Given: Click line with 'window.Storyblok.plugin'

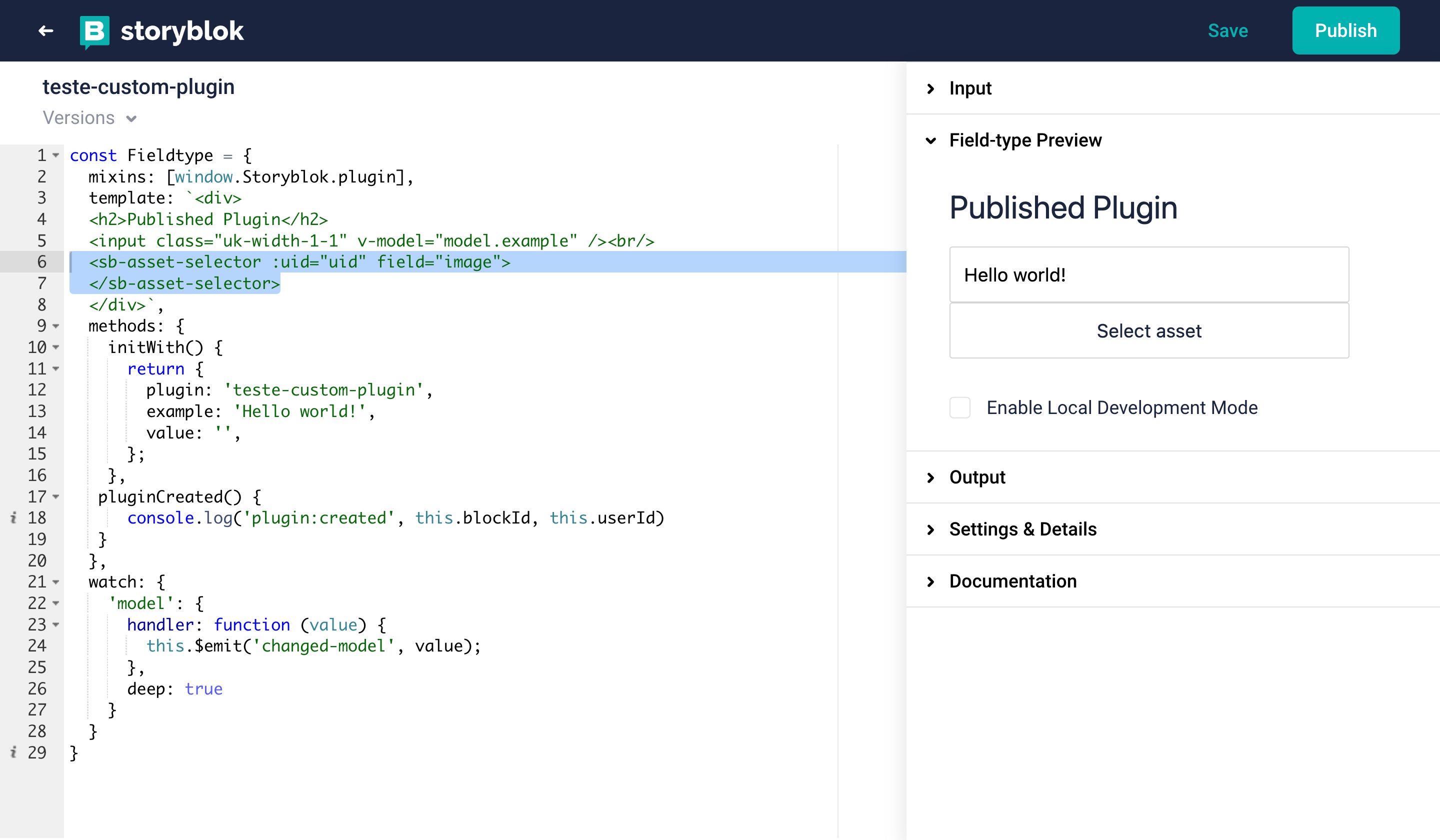Looking at the screenshot, I should 251,177.
